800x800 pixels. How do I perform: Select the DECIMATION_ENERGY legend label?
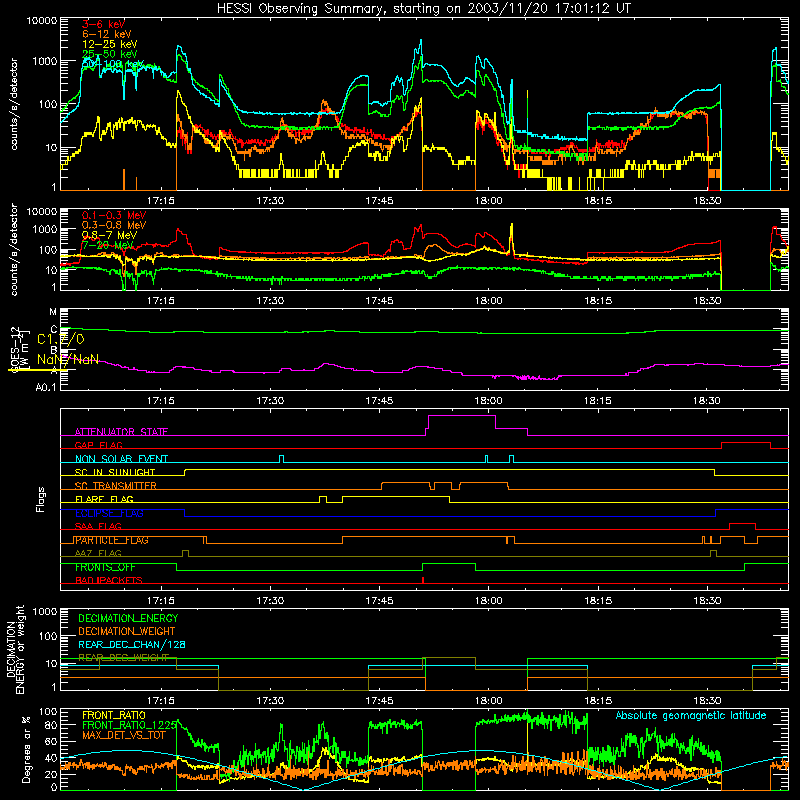point(128,618)
